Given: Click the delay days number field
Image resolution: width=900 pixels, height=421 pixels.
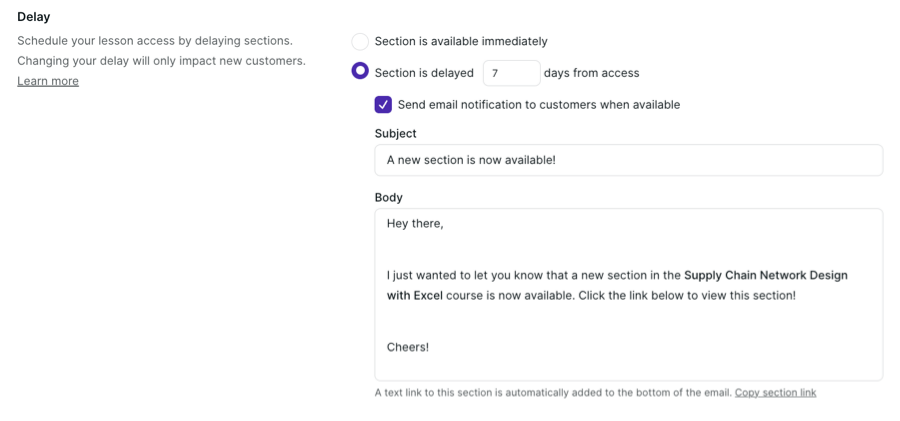Looking at the screenshot, I should (x=510, y=73).
